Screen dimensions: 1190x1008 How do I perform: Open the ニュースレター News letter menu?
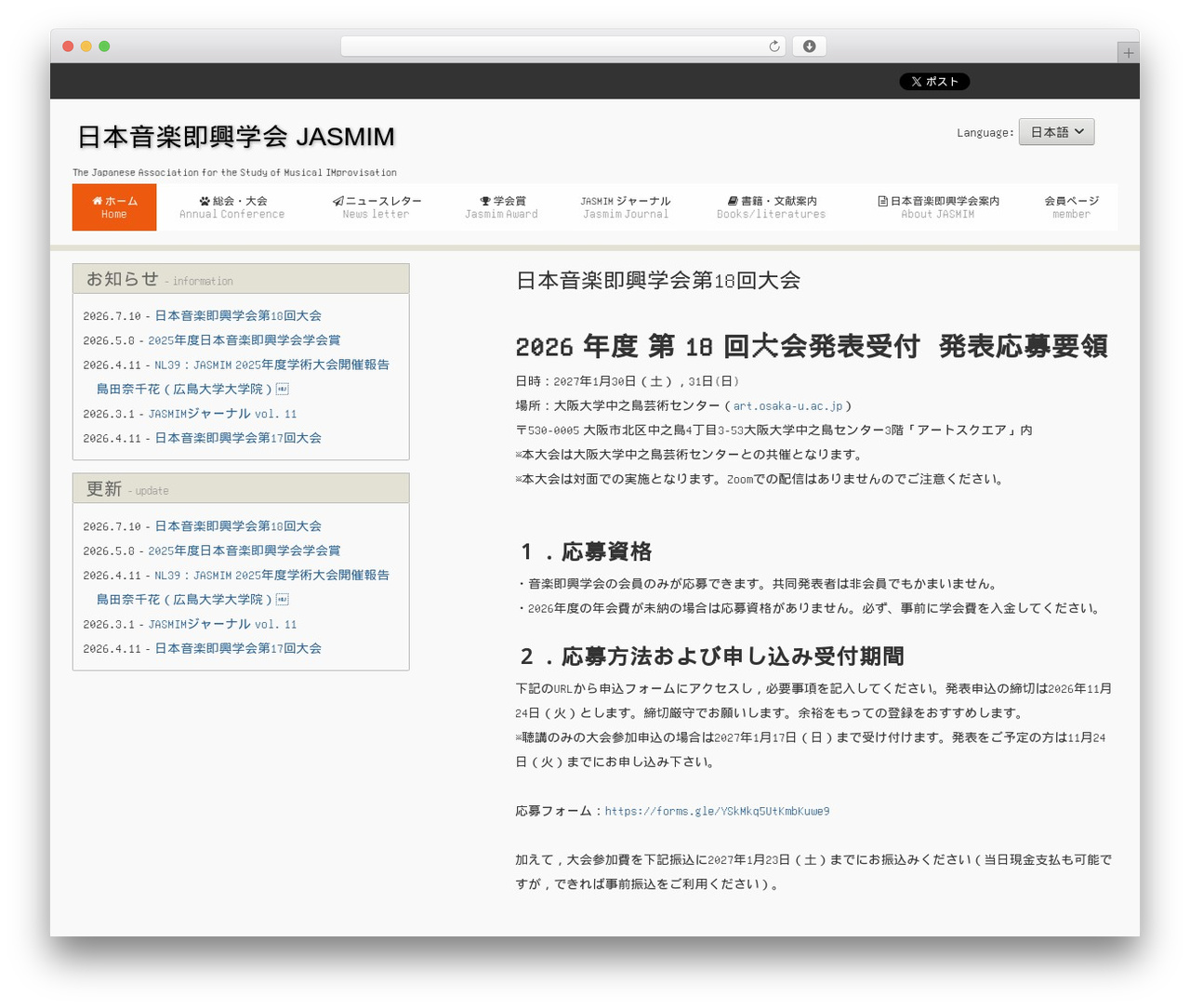pyautogui.click(x=377, y=207)
